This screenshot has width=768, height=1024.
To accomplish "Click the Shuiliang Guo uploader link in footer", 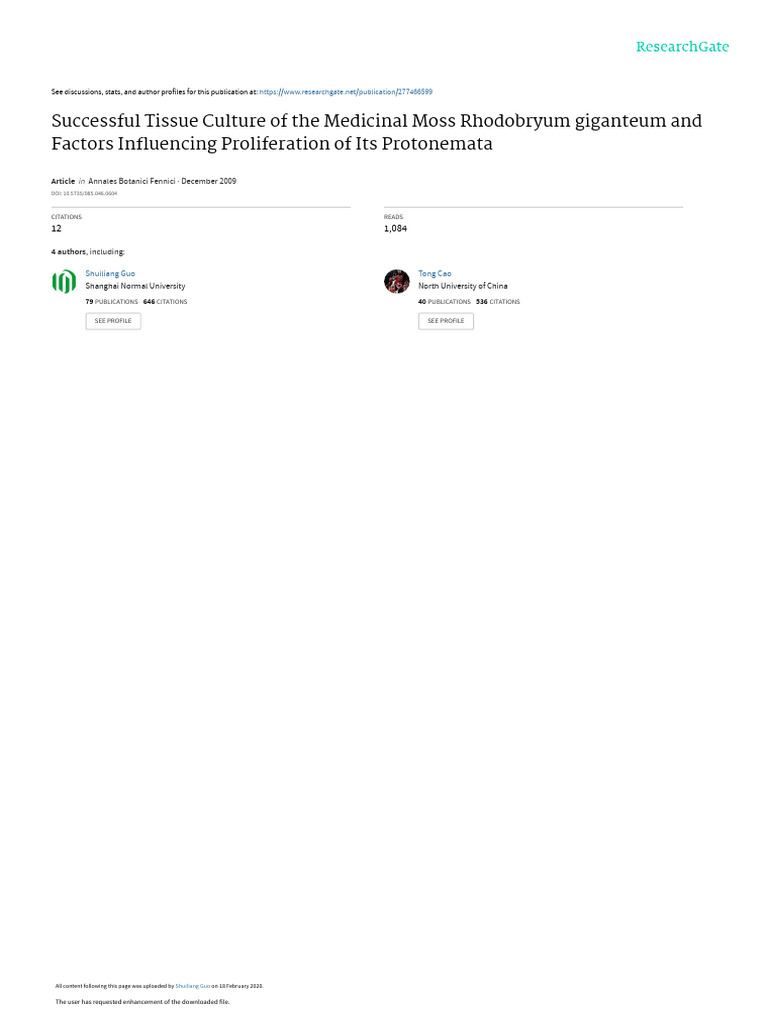I will tap(193, 986).
